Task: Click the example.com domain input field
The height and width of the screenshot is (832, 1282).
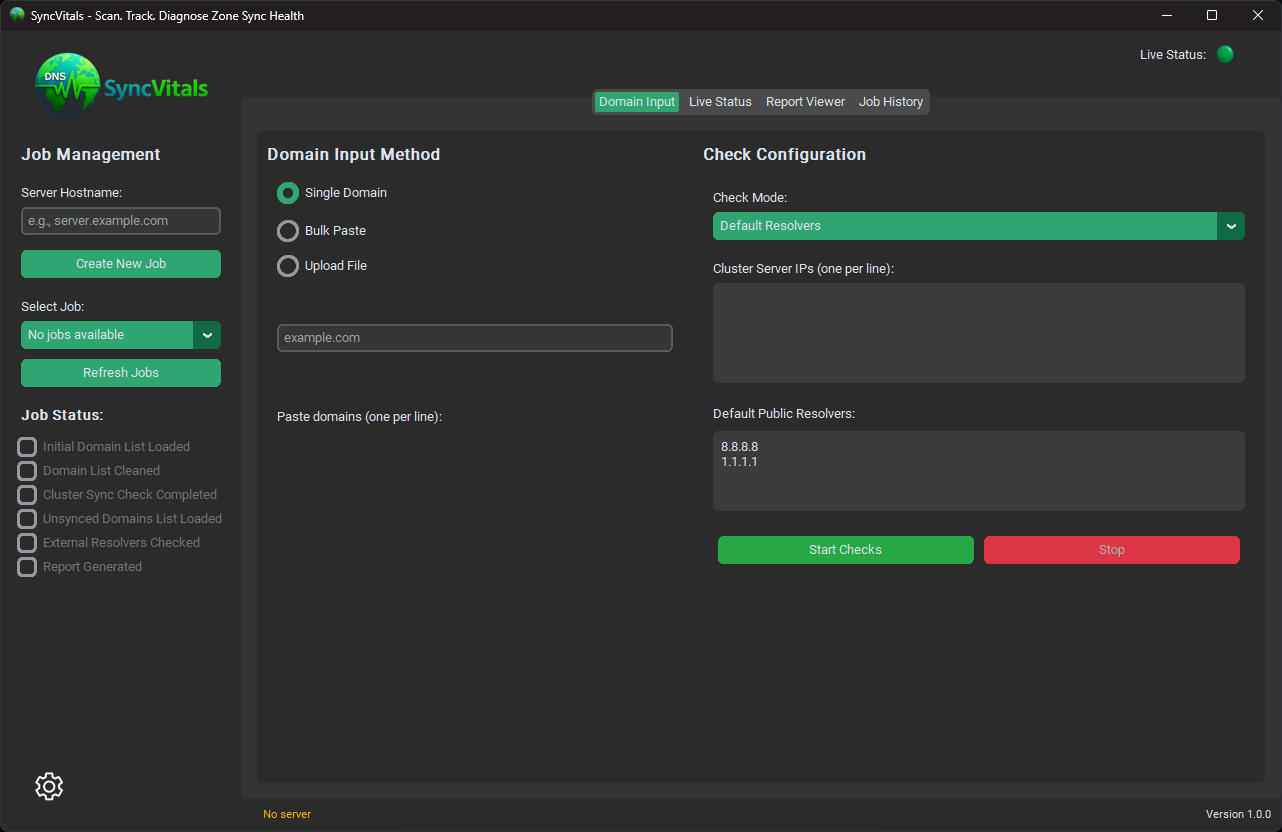Action: [x=475, y=338]
